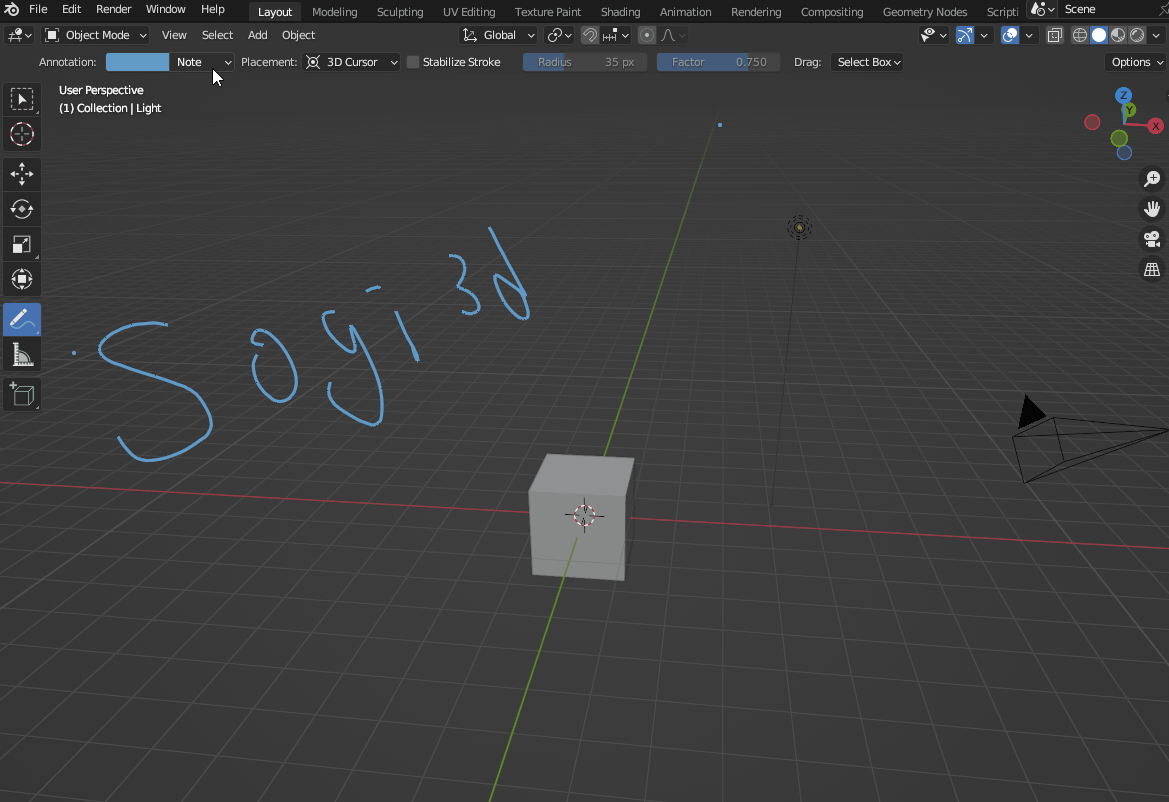
Task: Open the Add menu in viewport header
Action: (x=257, y=35)
